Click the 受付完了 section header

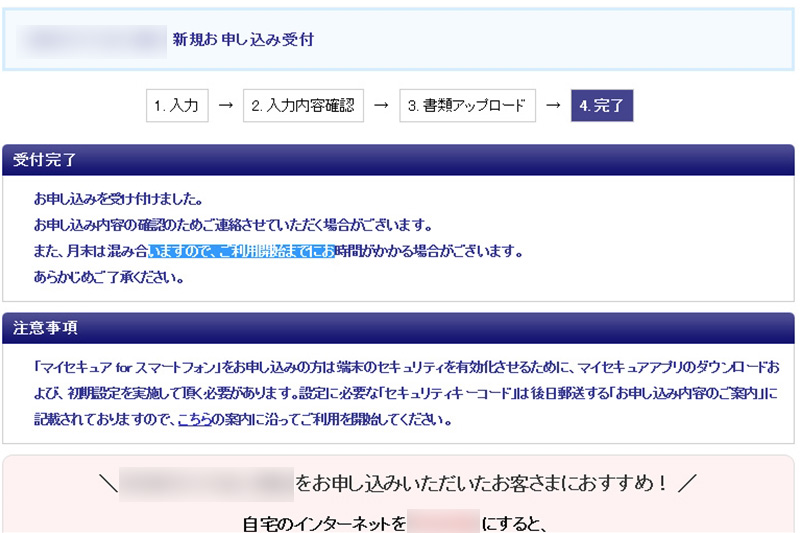[398, 160]
